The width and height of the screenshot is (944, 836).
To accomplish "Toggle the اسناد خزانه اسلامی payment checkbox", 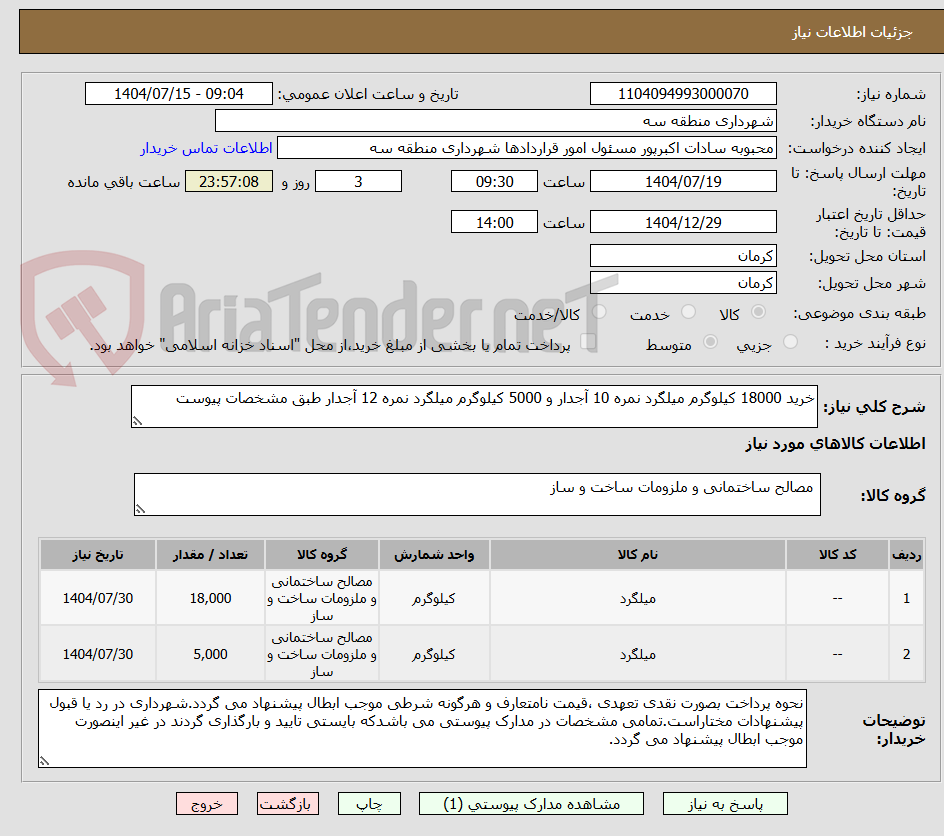I will point(588,342).
